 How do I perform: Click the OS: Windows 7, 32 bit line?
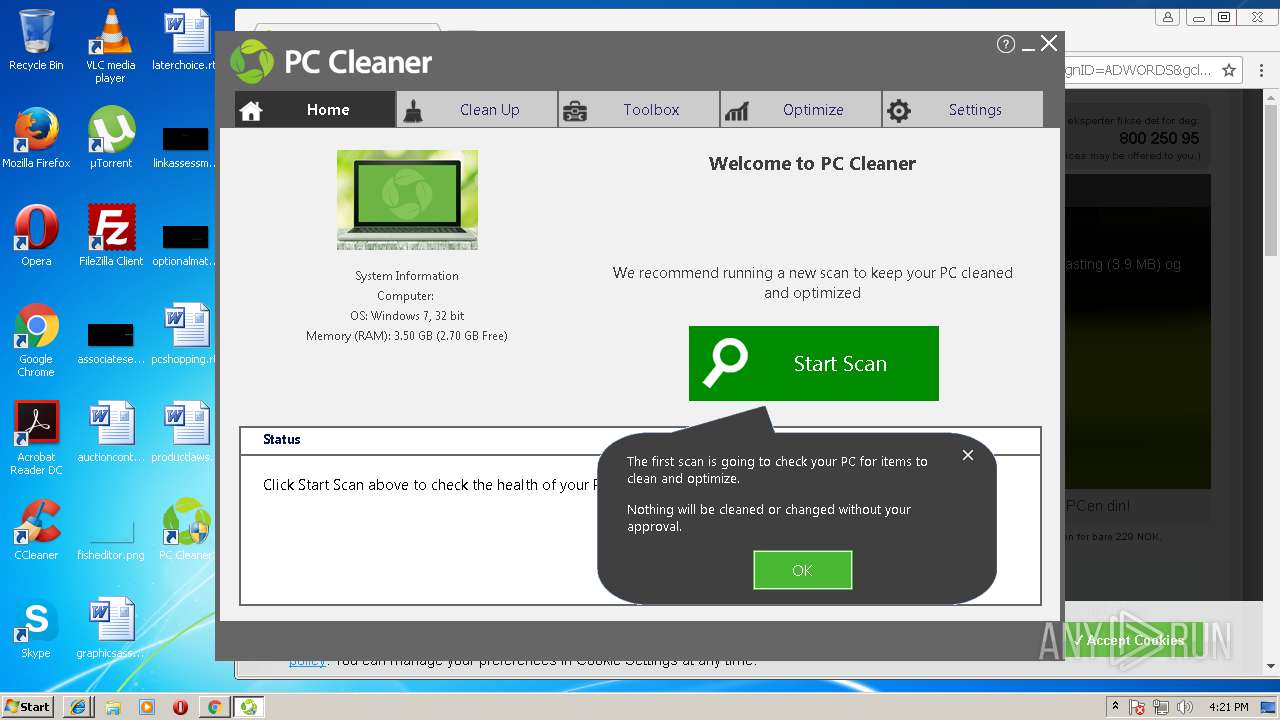[407, 316]
